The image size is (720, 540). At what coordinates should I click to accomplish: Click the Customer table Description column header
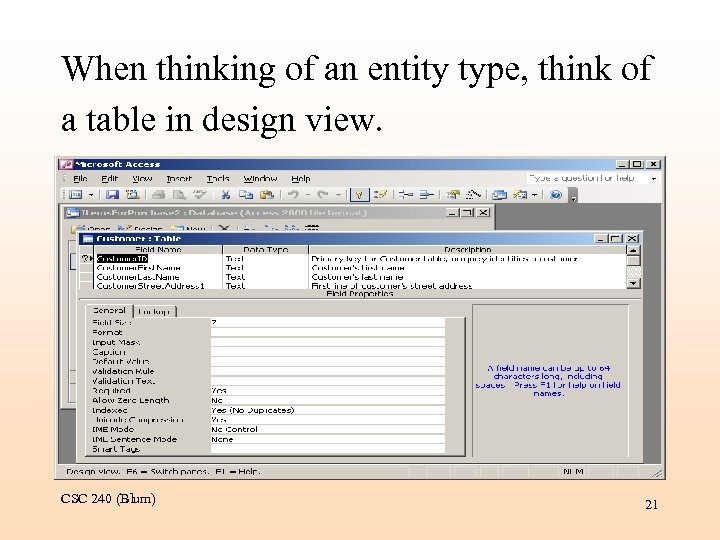(467, 250)
